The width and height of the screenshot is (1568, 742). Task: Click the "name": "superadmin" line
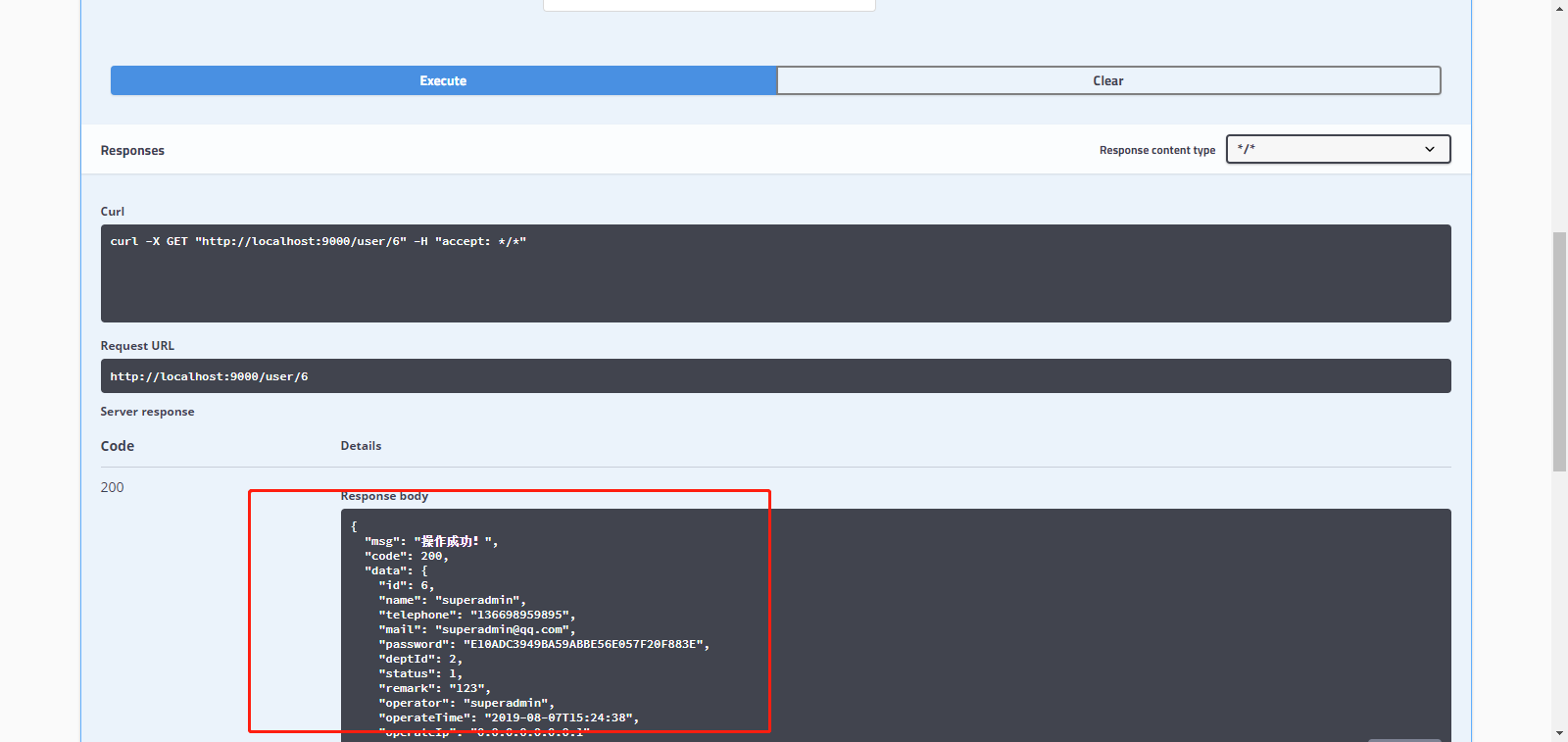(453, 600)
